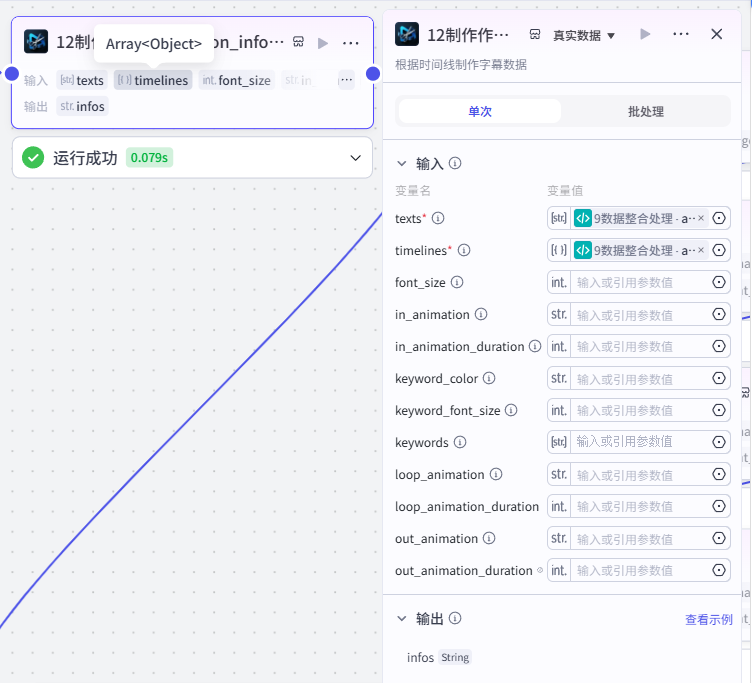This screenshot has width=752, height=683.
Task: Run the node from panel play icon
Action: pyautogui.click(x=645, y=34)
